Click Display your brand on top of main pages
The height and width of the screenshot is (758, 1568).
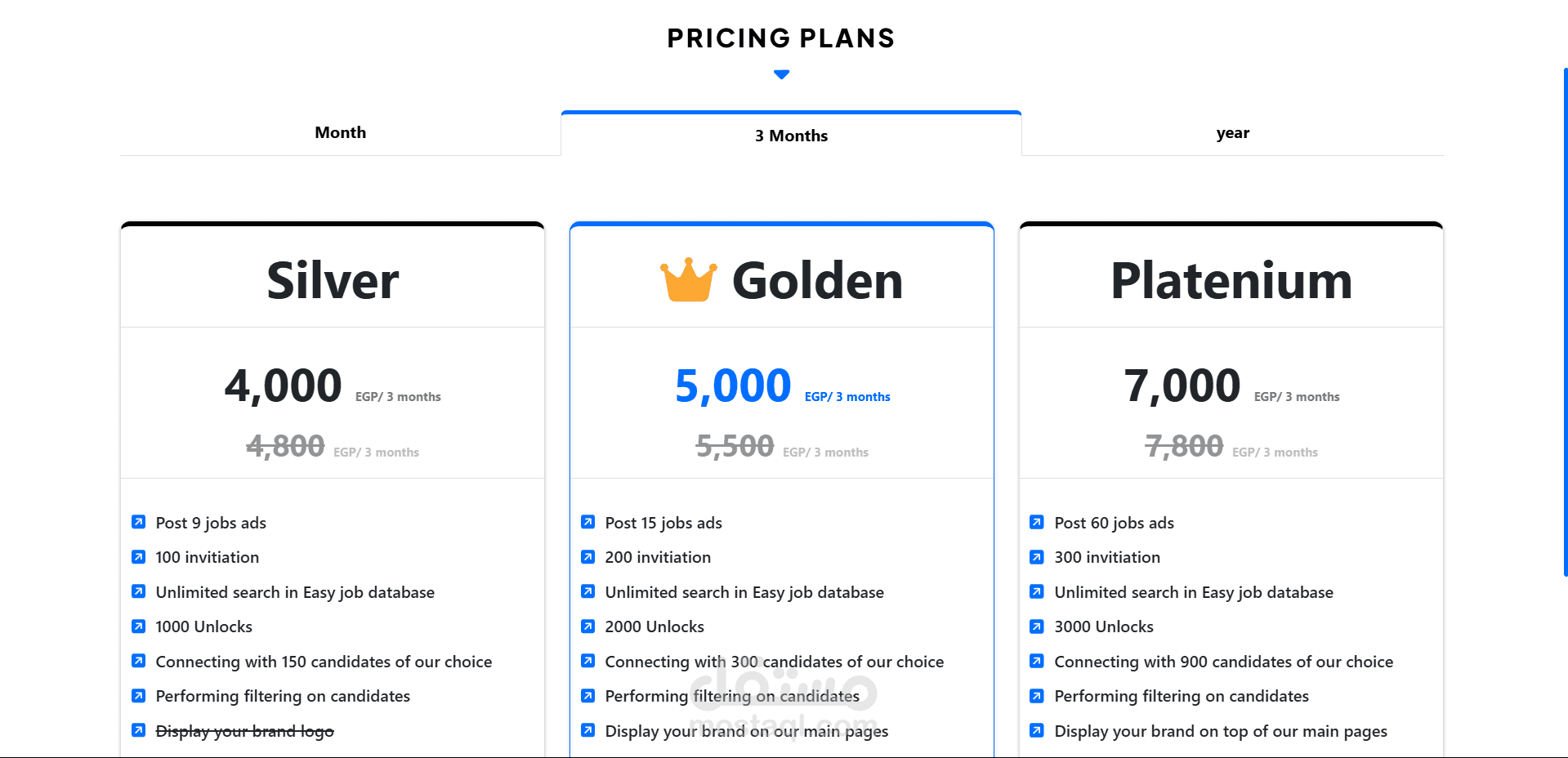[x=1220, y=731]
